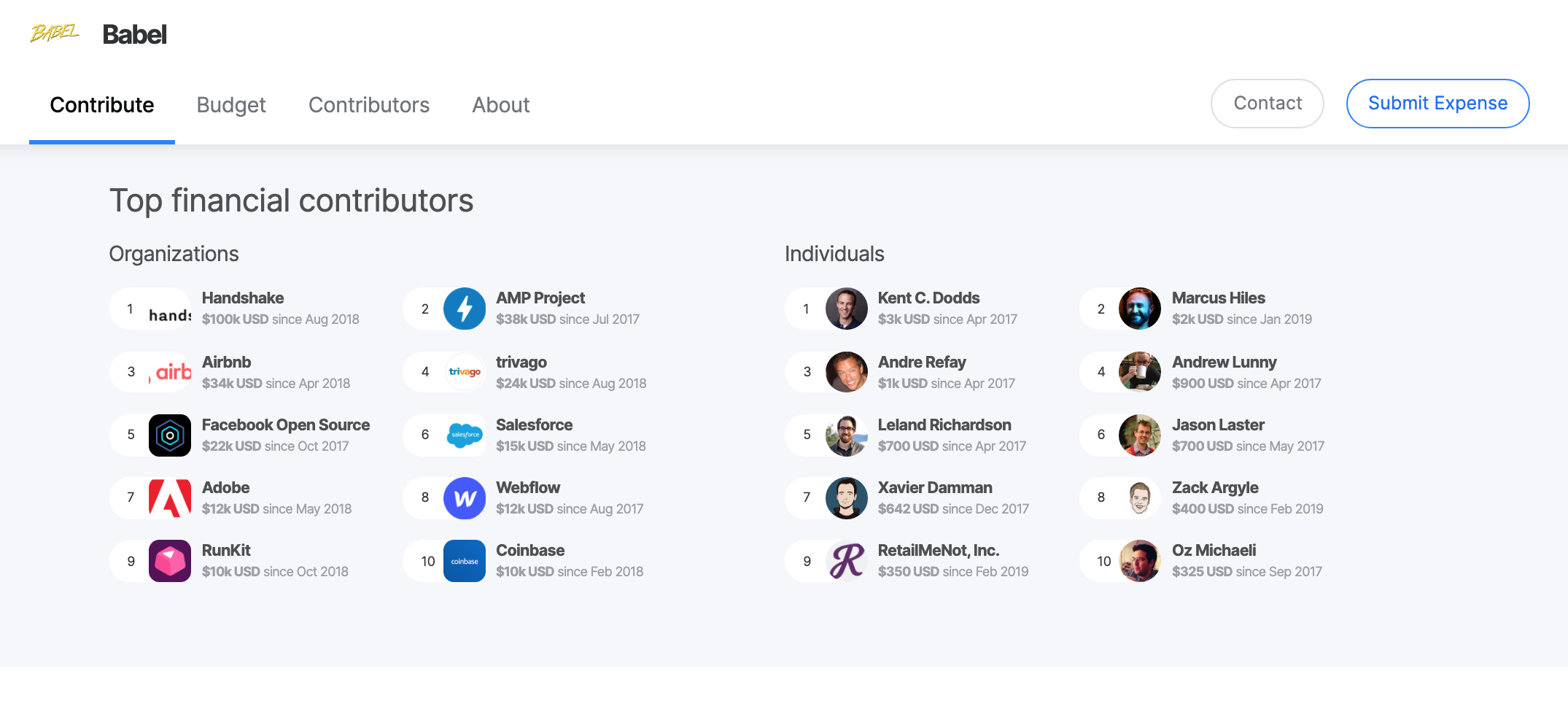1568x709 pixels.
Task: Click the Salesforce cloud logo
Action: click(465, 435)
